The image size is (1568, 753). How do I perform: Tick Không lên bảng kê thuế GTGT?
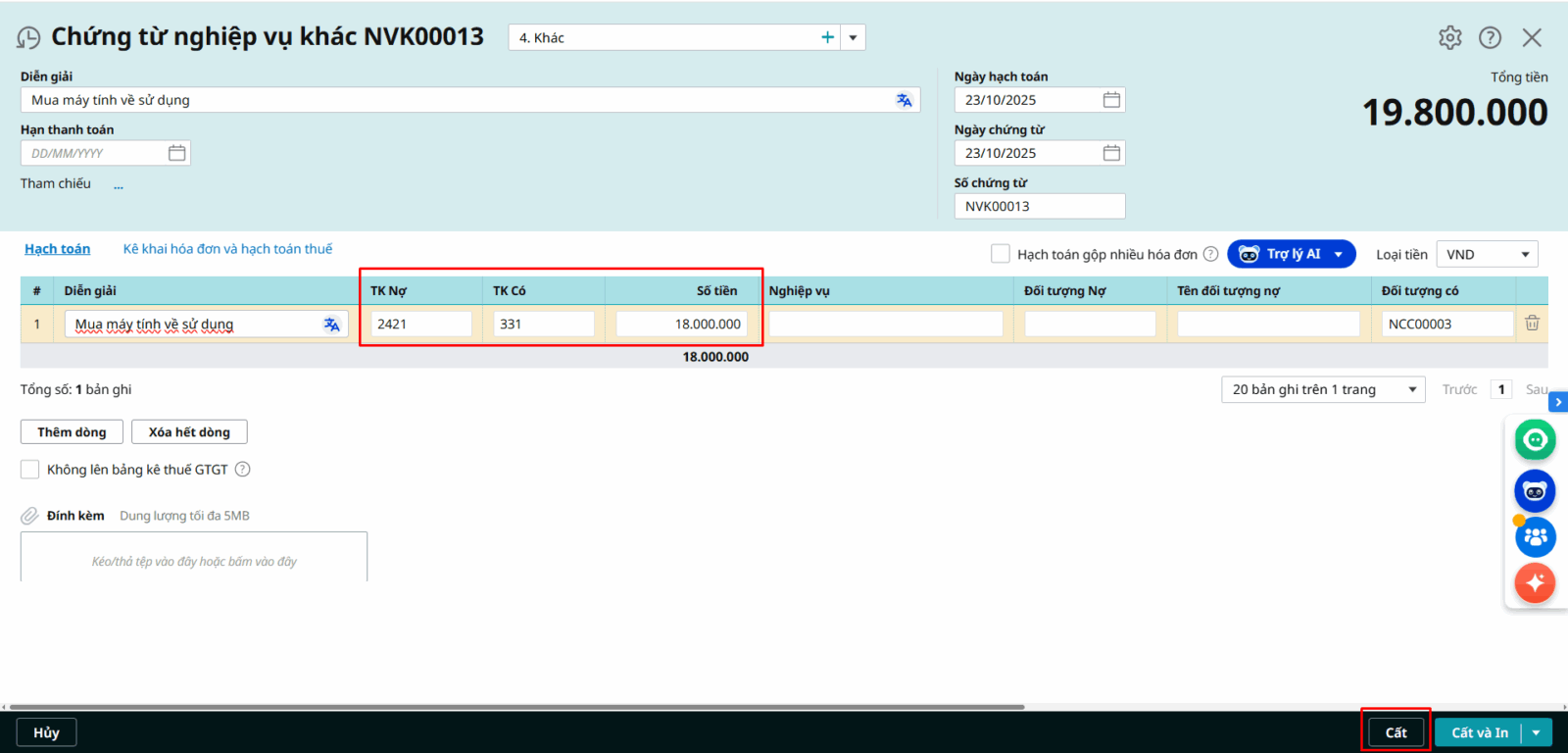30,470
